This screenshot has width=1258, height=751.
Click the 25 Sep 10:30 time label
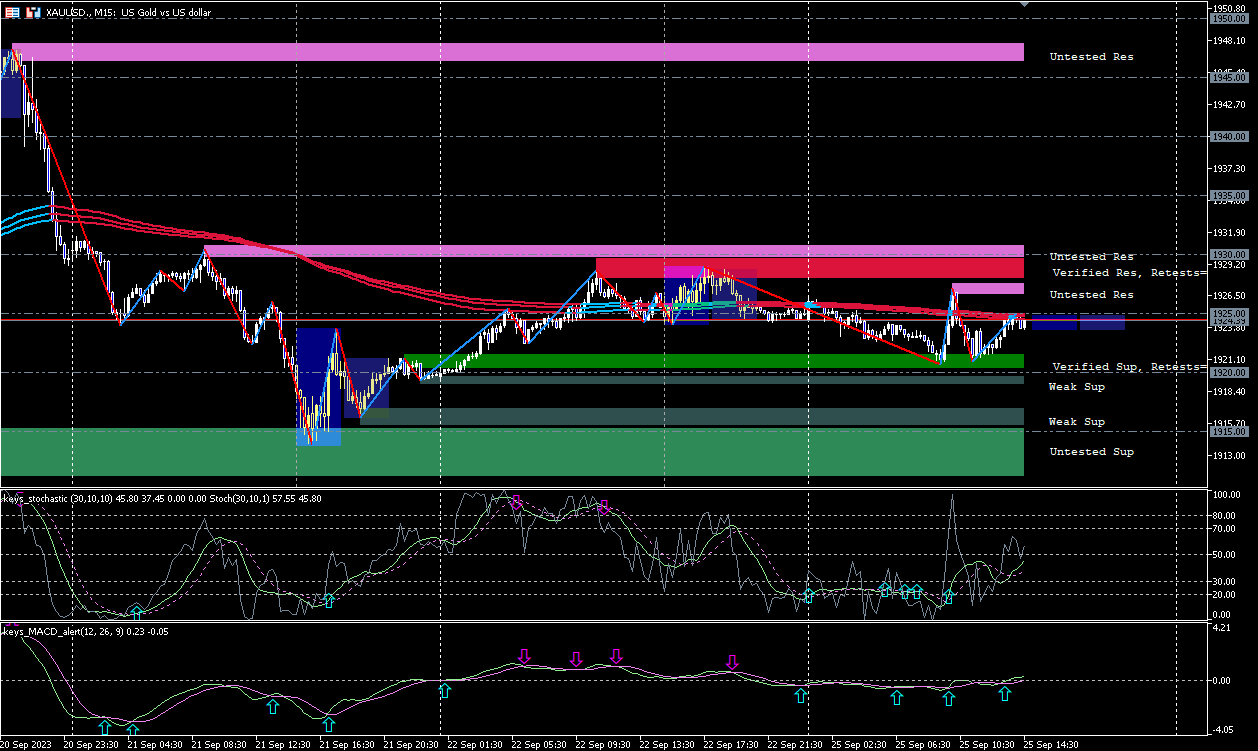click(987, 744)
